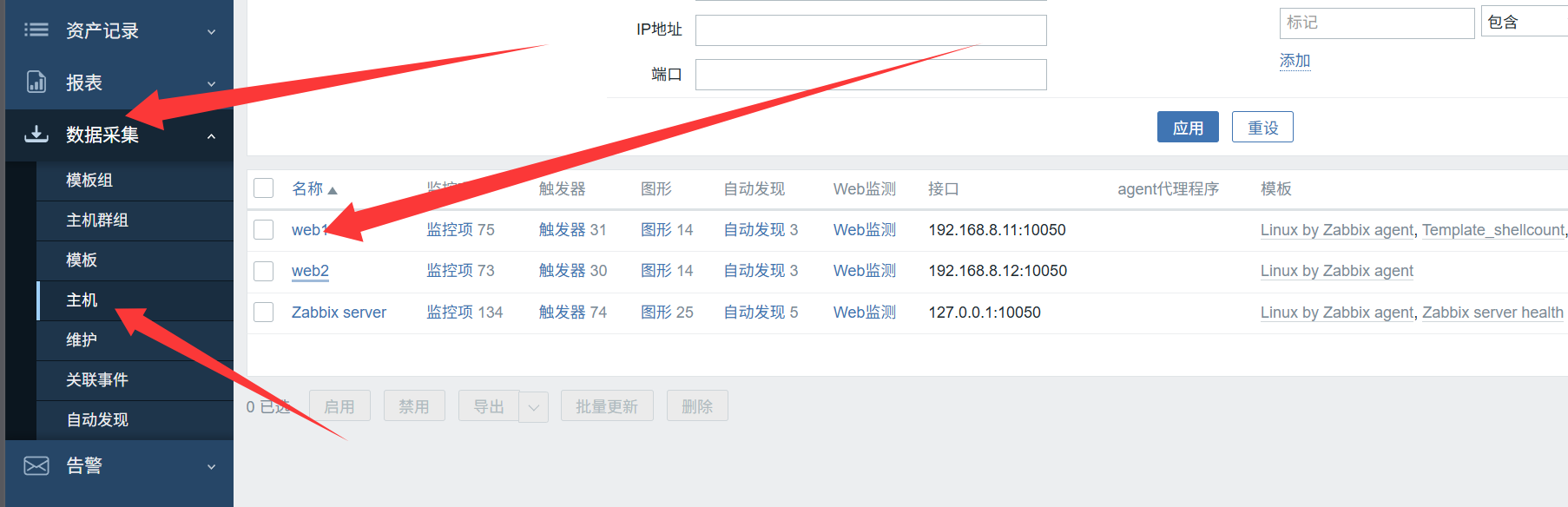Open Zabbix server health template link
Screen dimensions: 1568x507
(x=1492, y=312)
